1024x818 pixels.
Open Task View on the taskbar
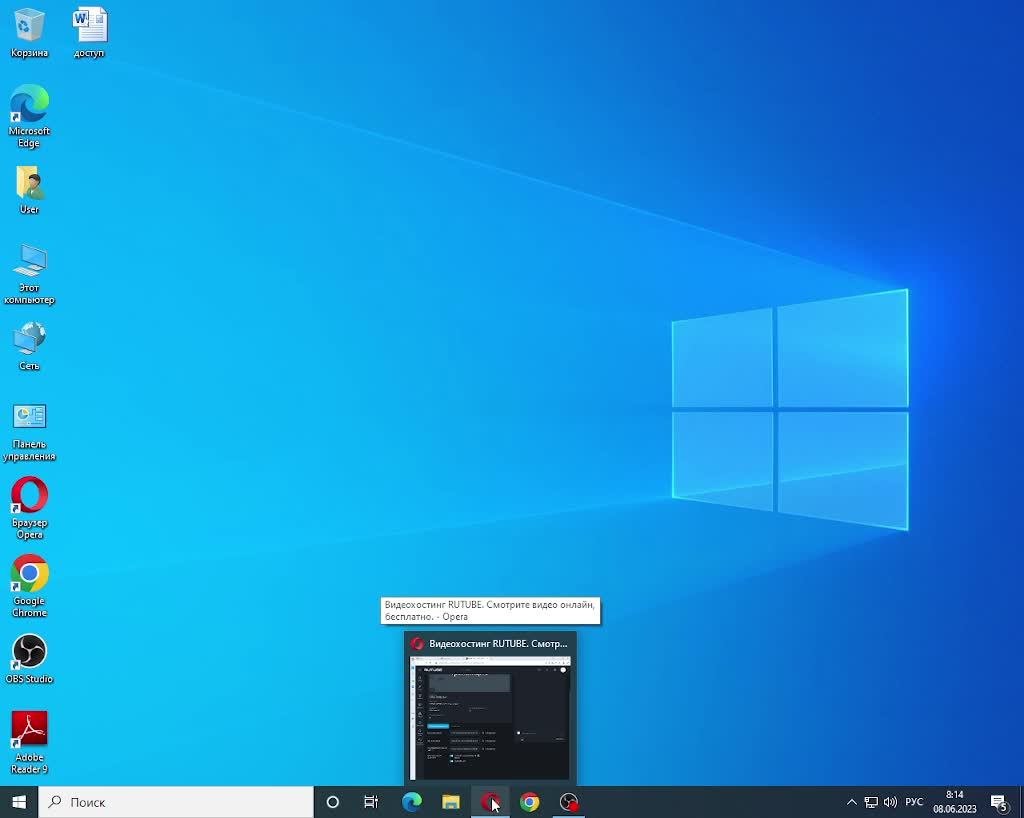pyautogui.click(x=371, y=802)
